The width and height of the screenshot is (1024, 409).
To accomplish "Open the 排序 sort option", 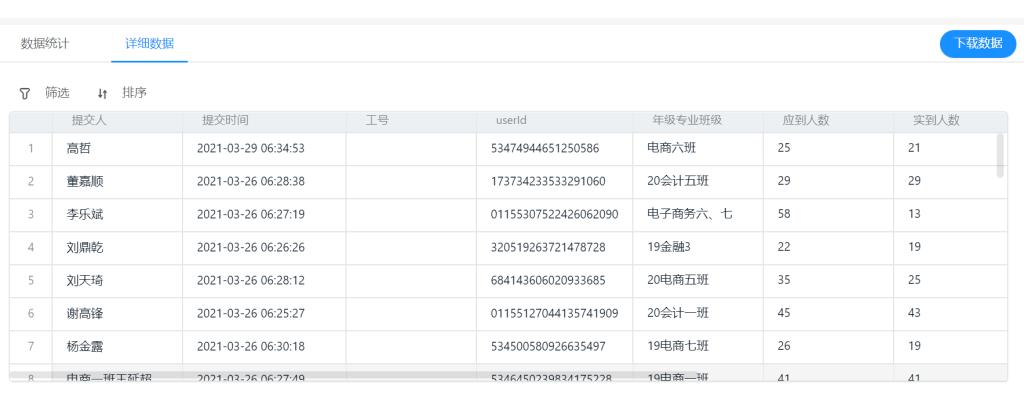I will pos(134,93).
